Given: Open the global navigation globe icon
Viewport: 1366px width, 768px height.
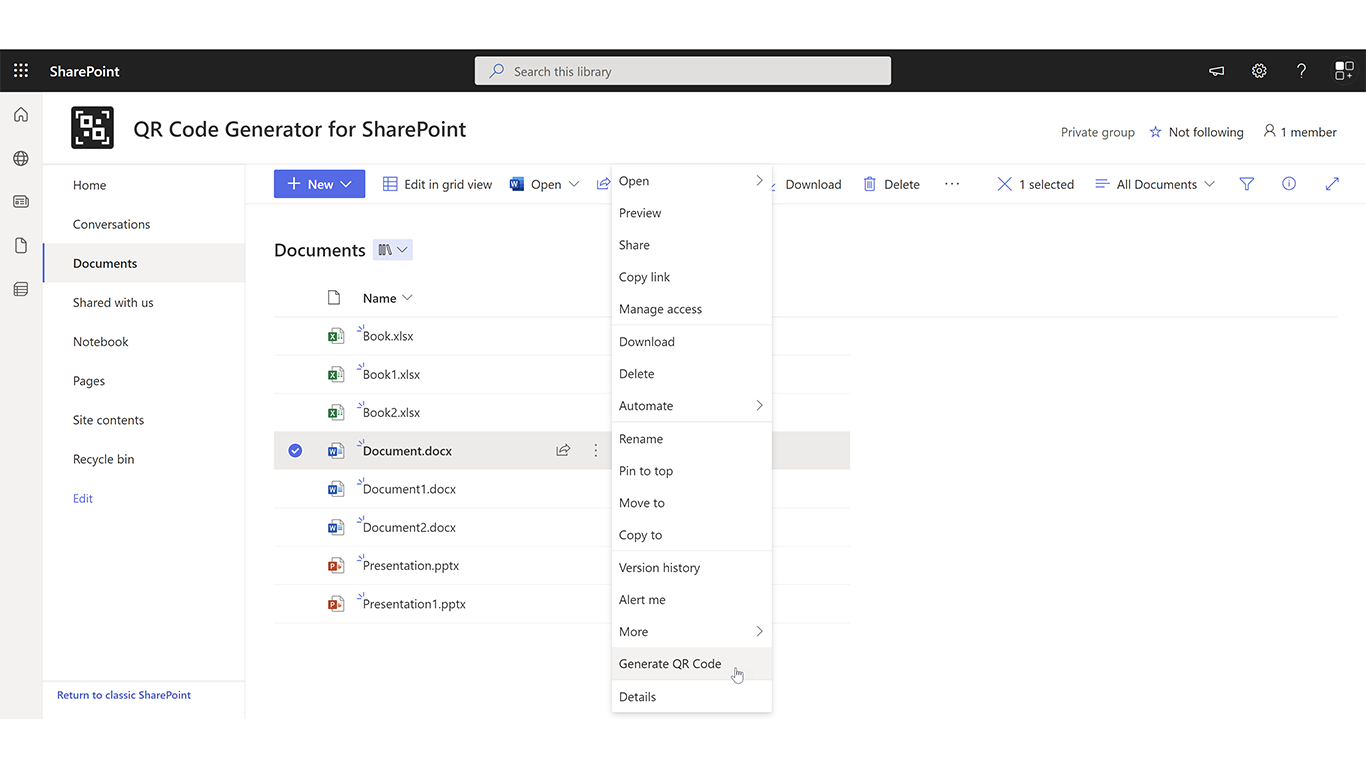Looking at the screenshot, I should (21, 158).
